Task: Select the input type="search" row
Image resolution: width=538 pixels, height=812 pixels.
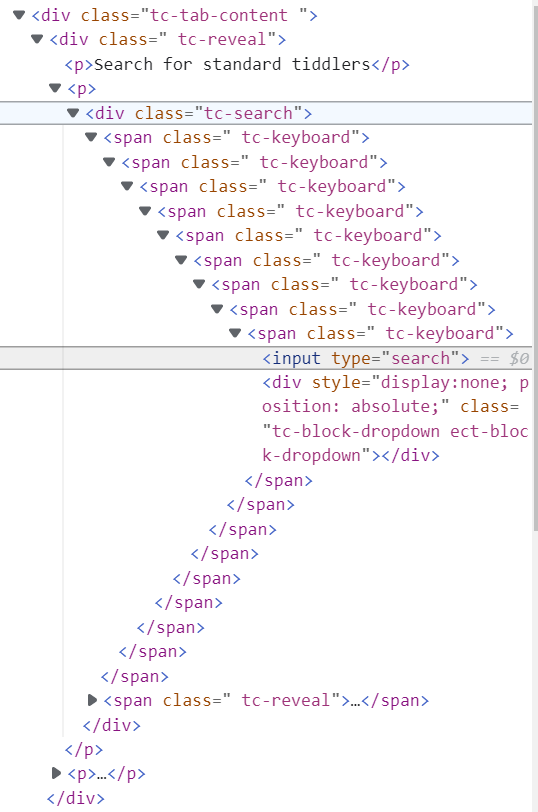Action: tap(266, 358)
